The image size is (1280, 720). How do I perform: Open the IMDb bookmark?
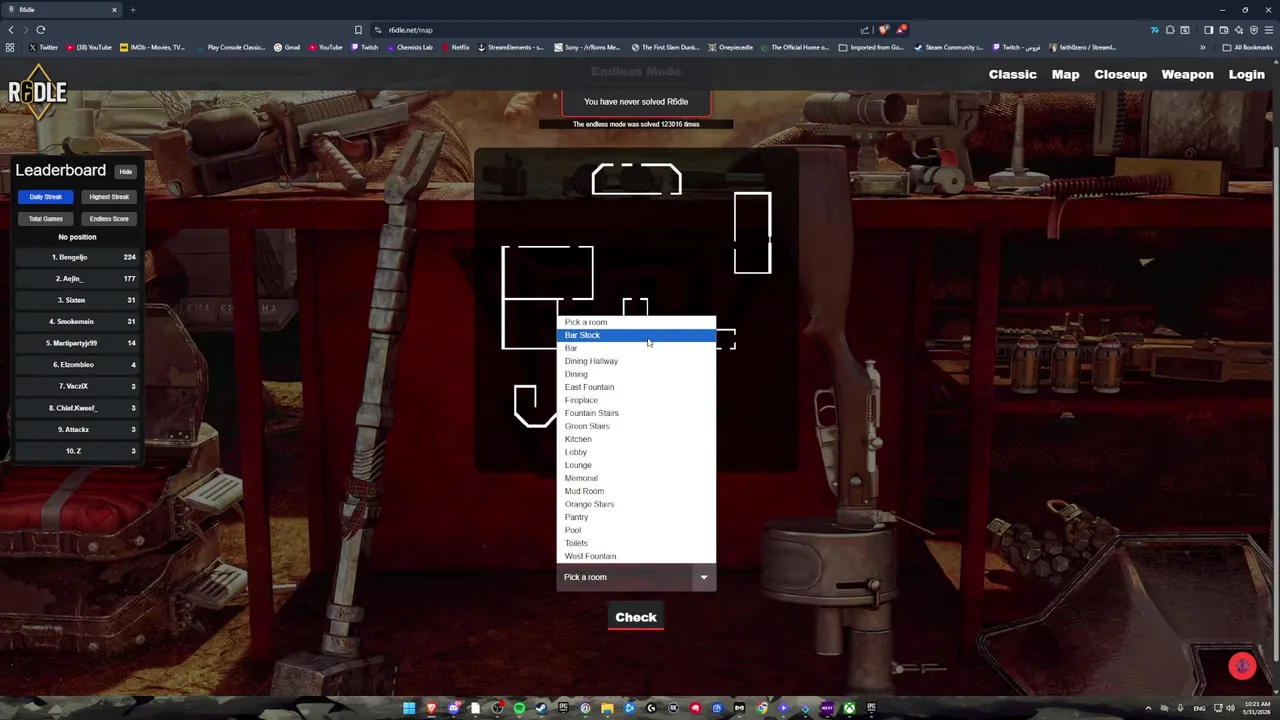[152, 47]
